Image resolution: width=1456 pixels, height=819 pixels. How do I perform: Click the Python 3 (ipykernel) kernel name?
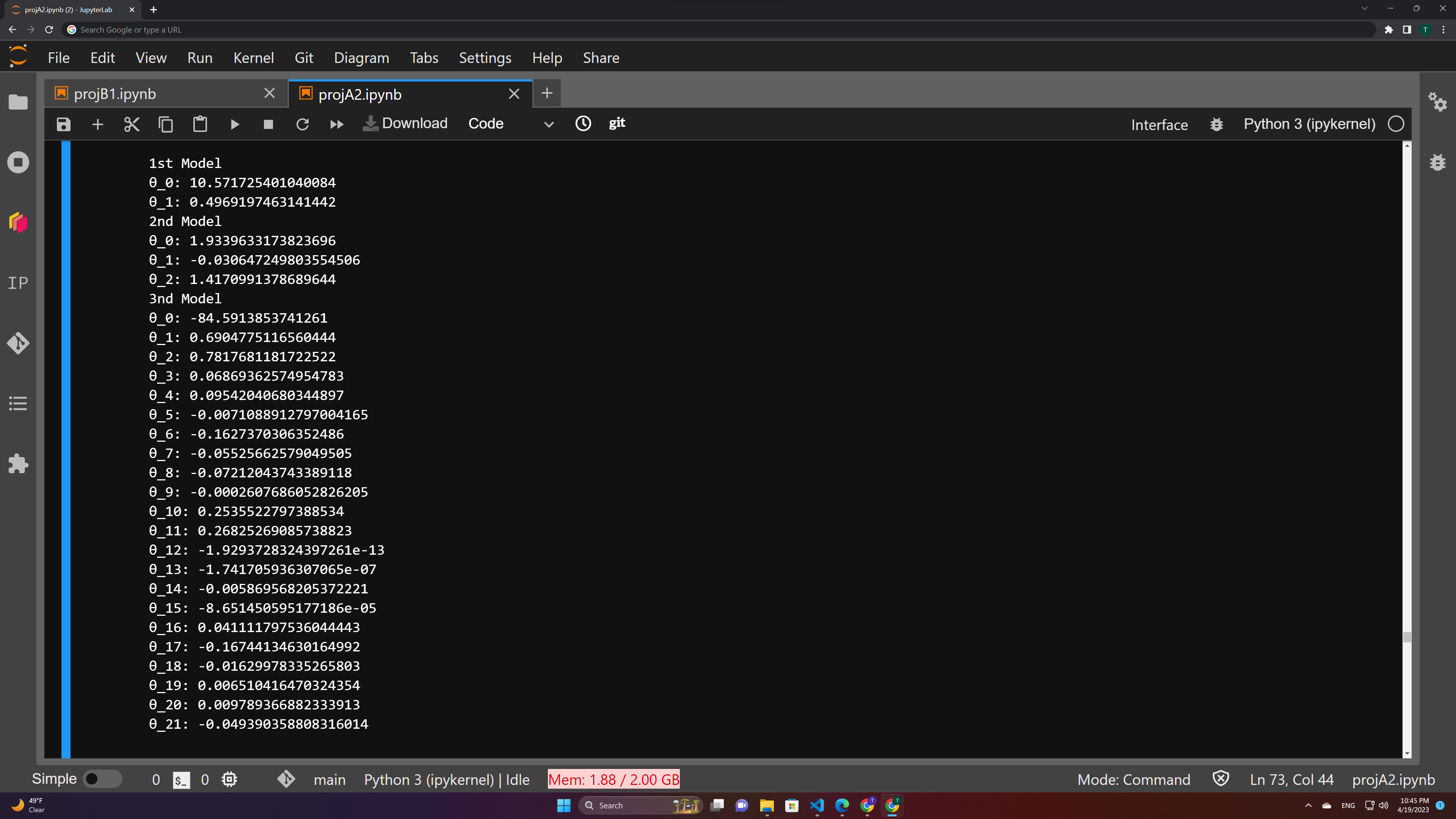1309,124
